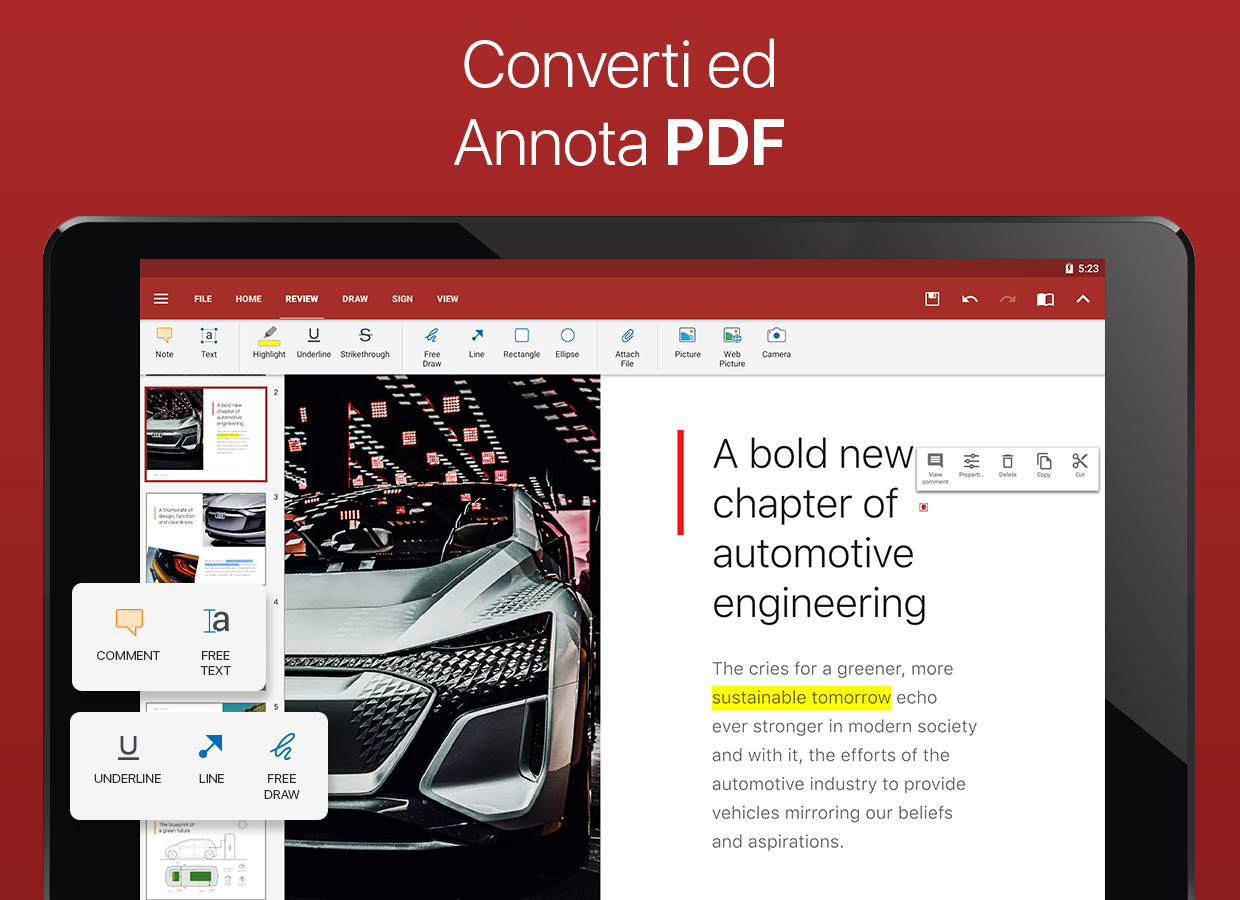1240x900 pixels.
Task: Undo the last action
Action: (x=970, y=299)
